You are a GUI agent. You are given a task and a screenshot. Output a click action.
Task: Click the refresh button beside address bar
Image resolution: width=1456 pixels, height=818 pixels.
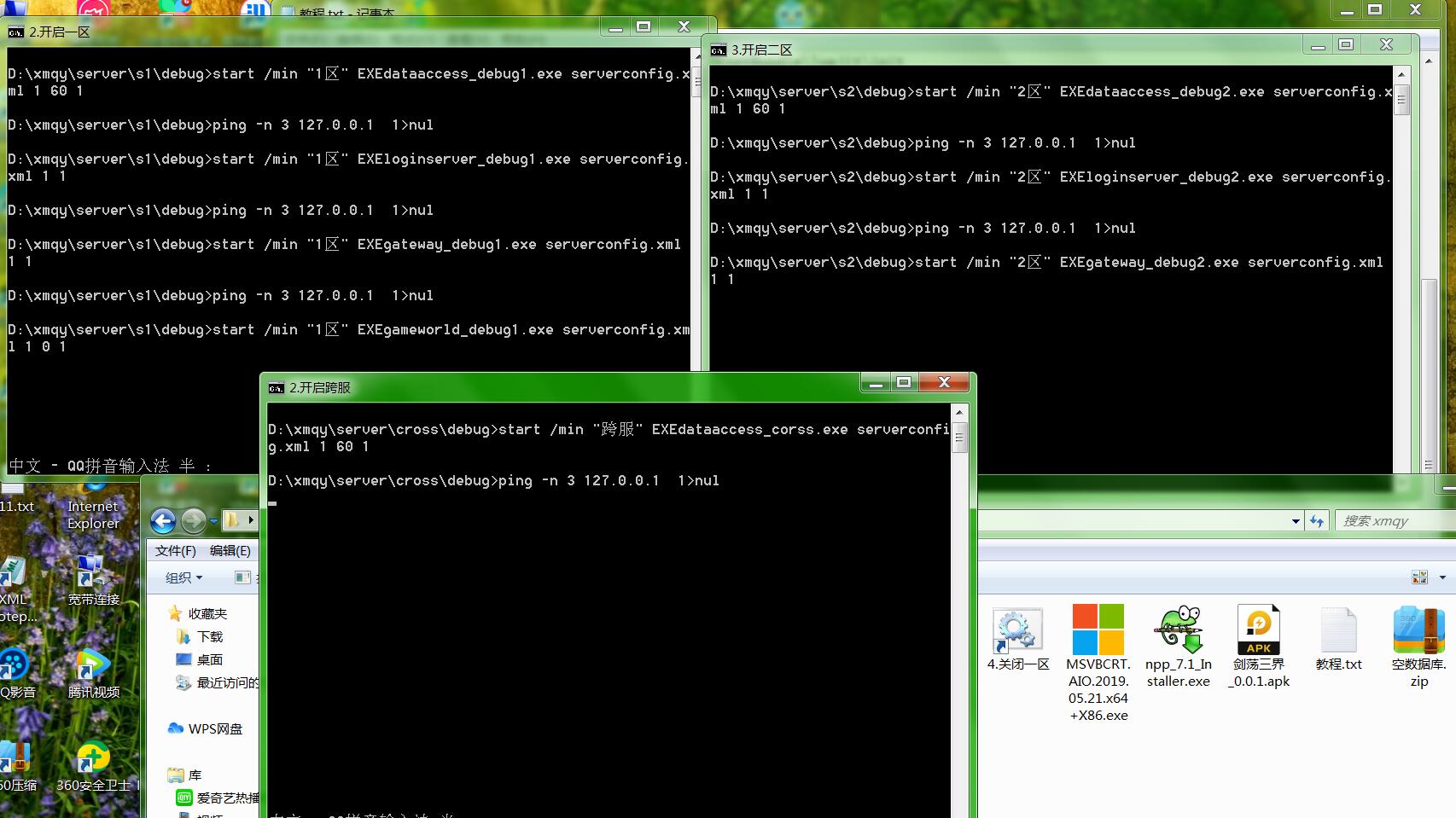[x=1317, y=521]
